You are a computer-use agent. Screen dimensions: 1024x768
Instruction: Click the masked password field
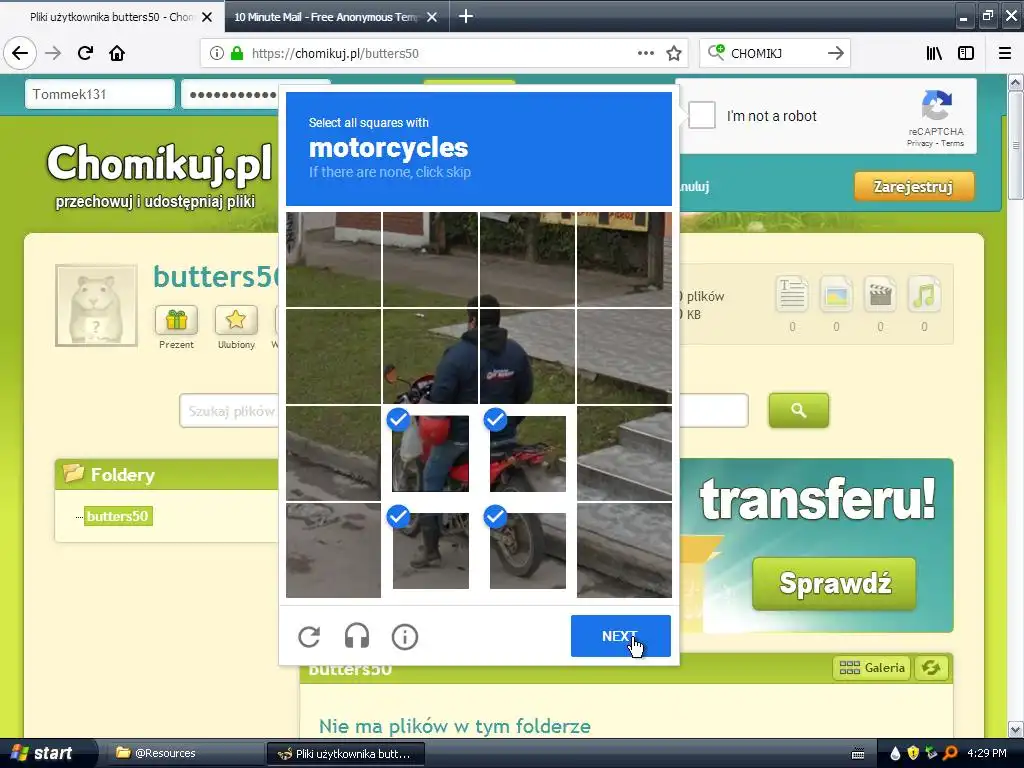230,94
